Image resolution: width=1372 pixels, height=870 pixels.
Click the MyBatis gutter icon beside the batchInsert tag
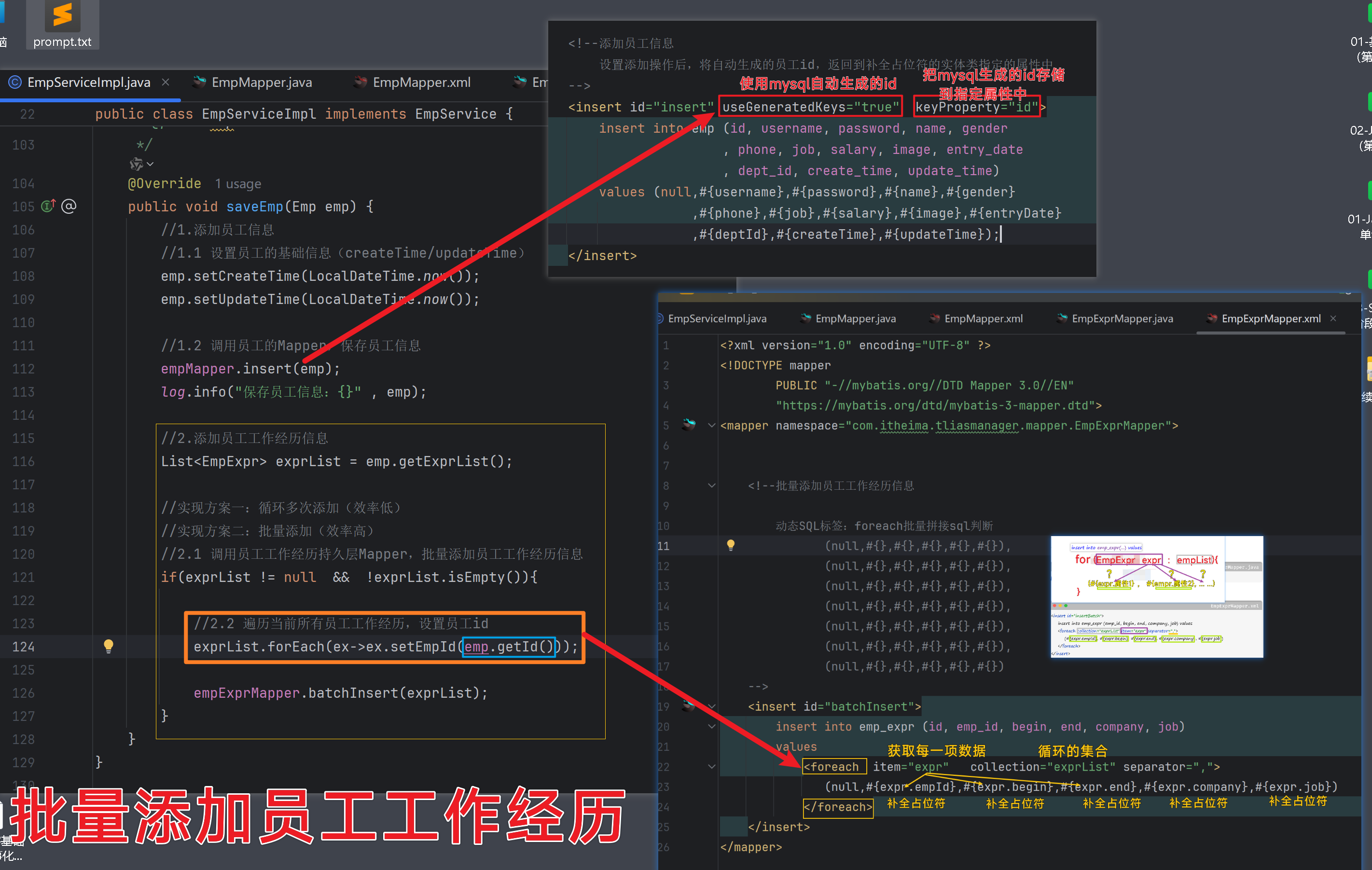point(689,706)
